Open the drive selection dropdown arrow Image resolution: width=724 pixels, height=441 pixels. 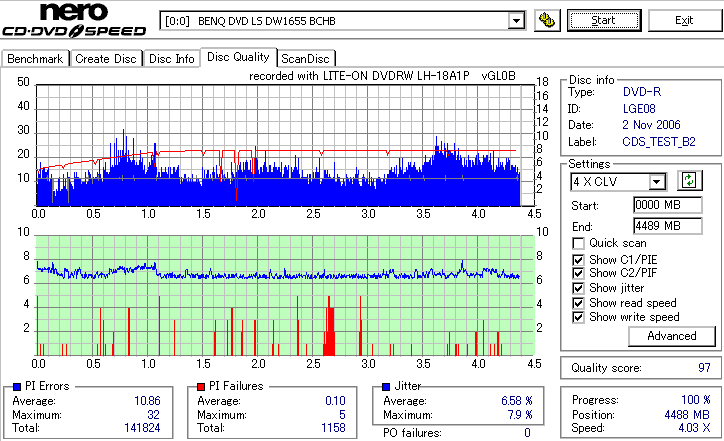(x=516, y=21)
